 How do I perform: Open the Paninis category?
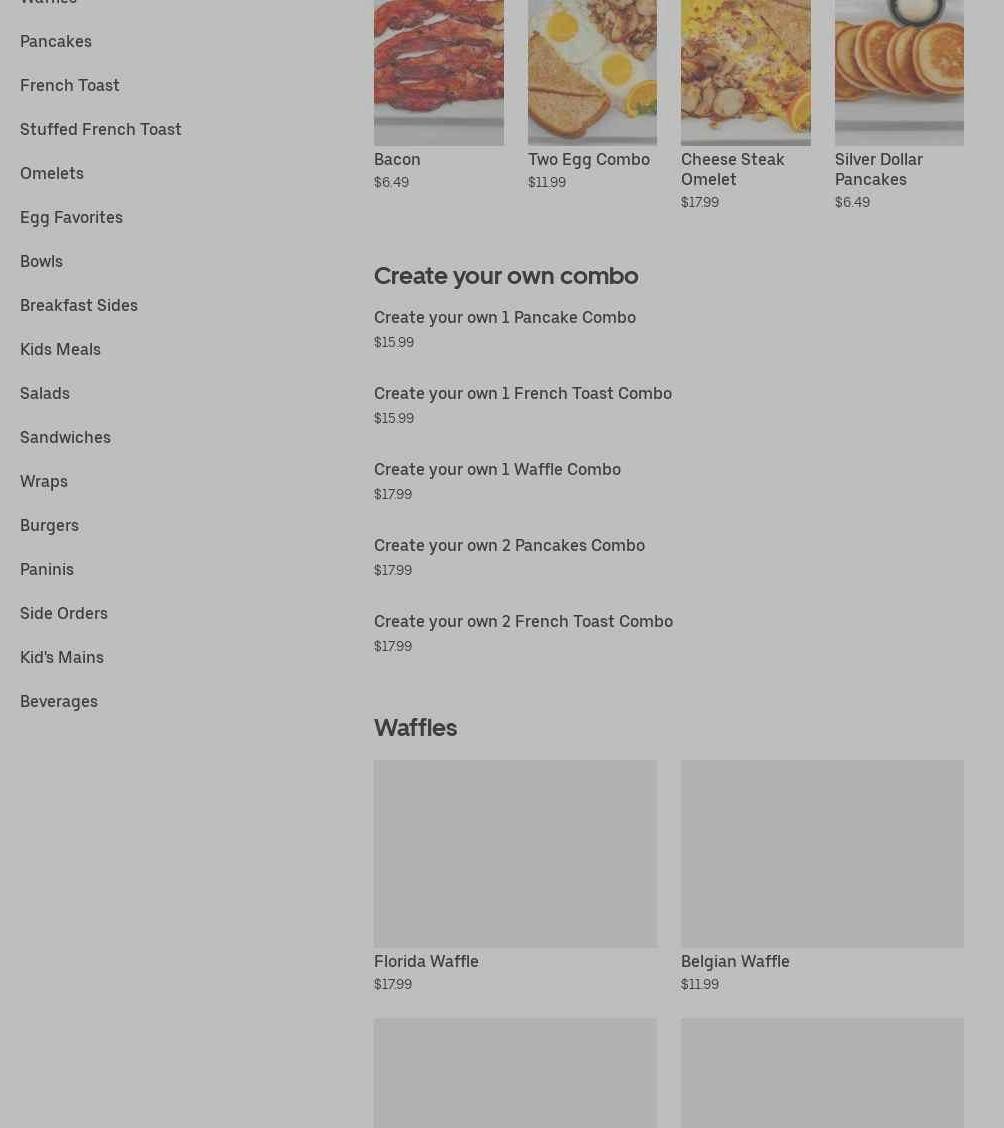(47, 569)
